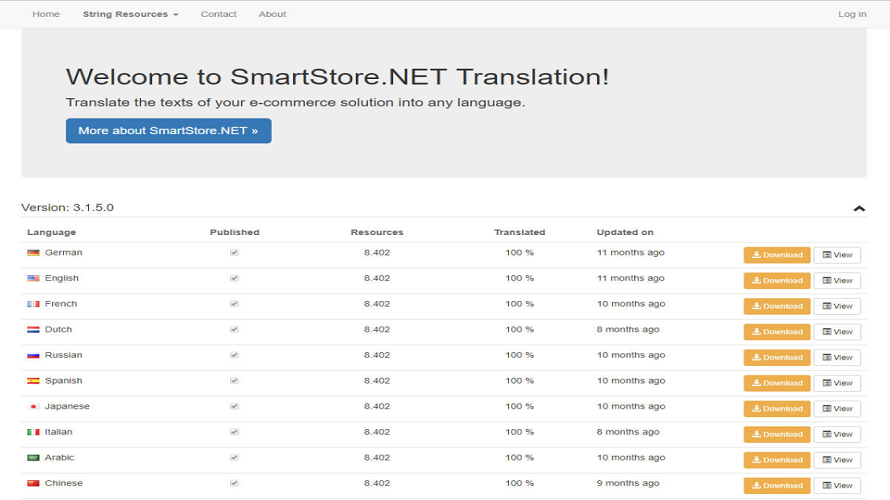This screenshot has height=500, width=890.
Task: Click Chinese row '9 months ago' text
Action: (x=628, y=483)
